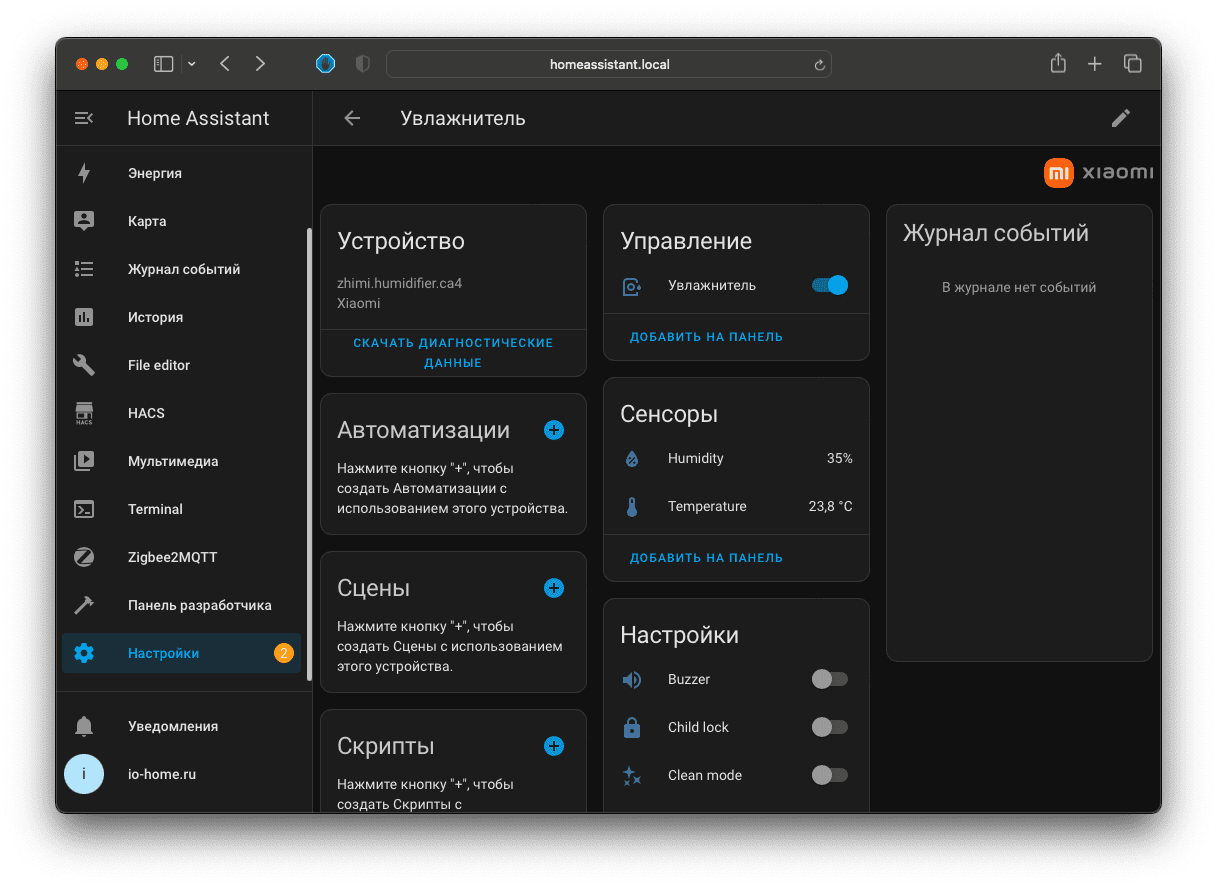
Task: Create a new scene with plus icon
Action: click(x=554, y=588)
